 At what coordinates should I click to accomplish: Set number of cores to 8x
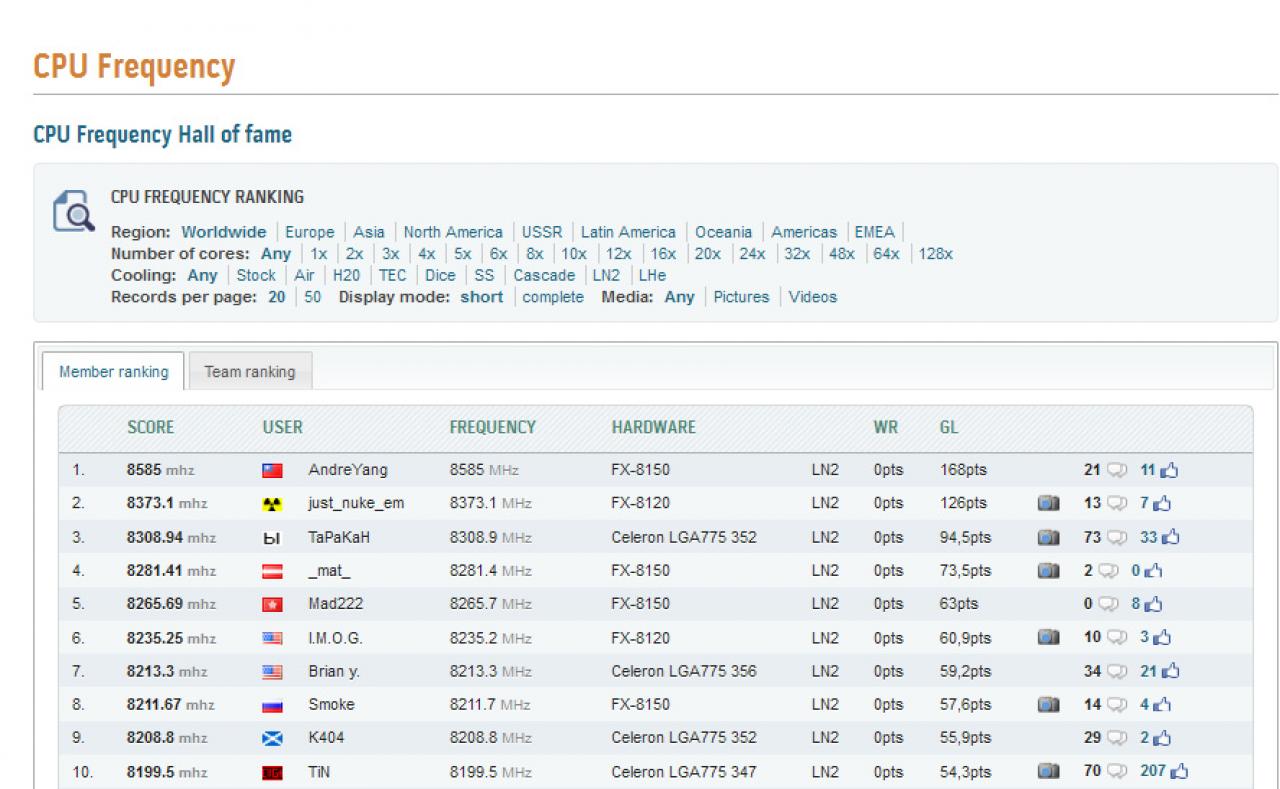[x=535, y=254]
